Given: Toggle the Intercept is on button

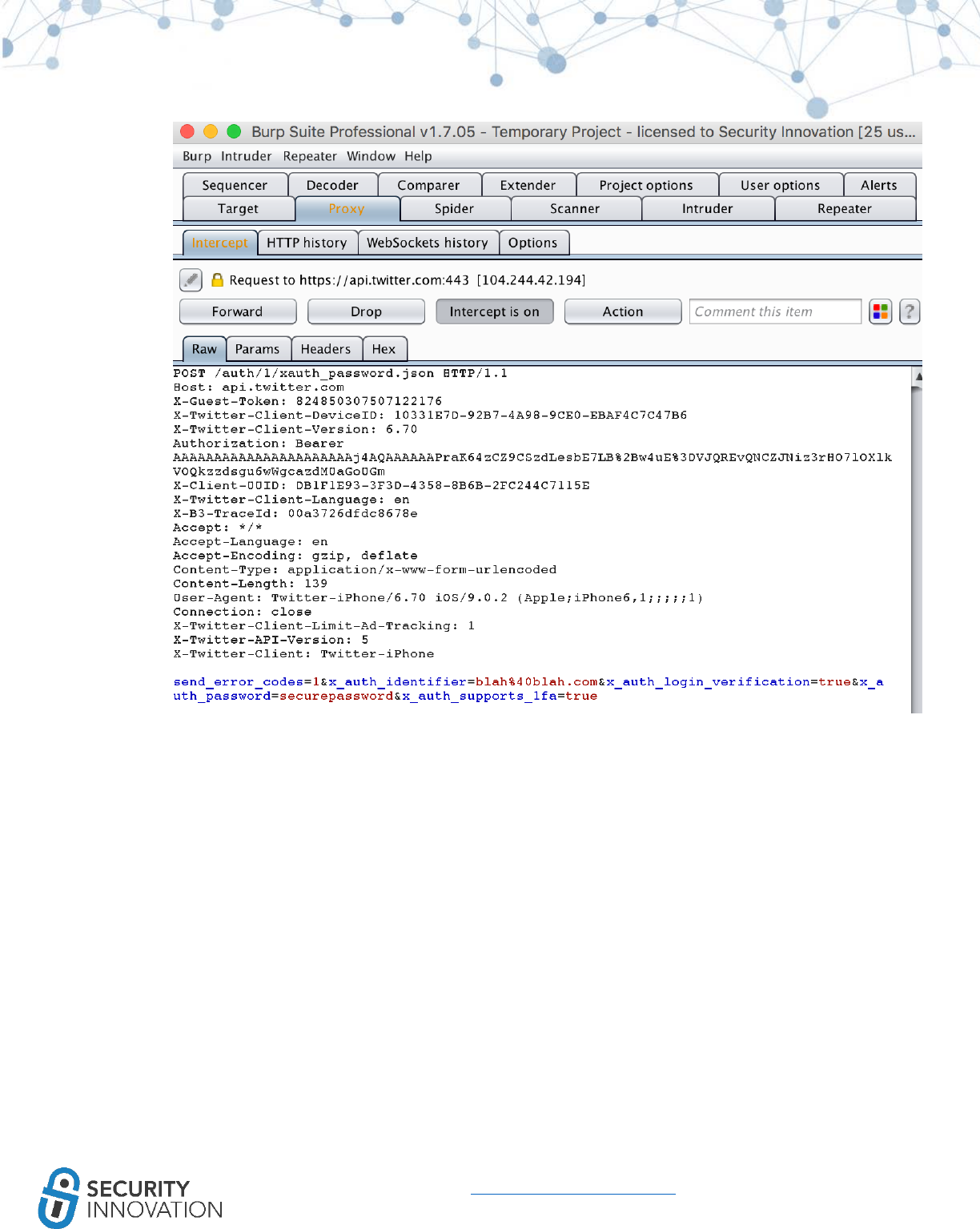Looking at the screenshot, I should pos(495,311).
